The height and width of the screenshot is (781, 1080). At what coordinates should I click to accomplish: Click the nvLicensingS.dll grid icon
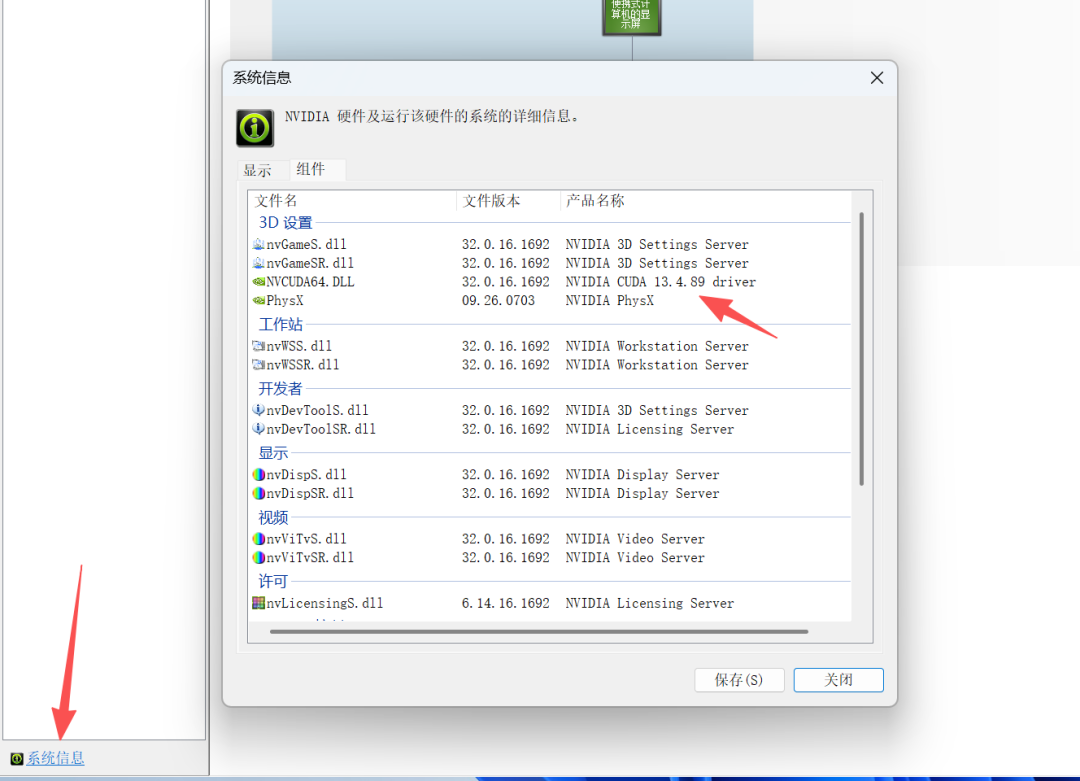coord(258,603)
